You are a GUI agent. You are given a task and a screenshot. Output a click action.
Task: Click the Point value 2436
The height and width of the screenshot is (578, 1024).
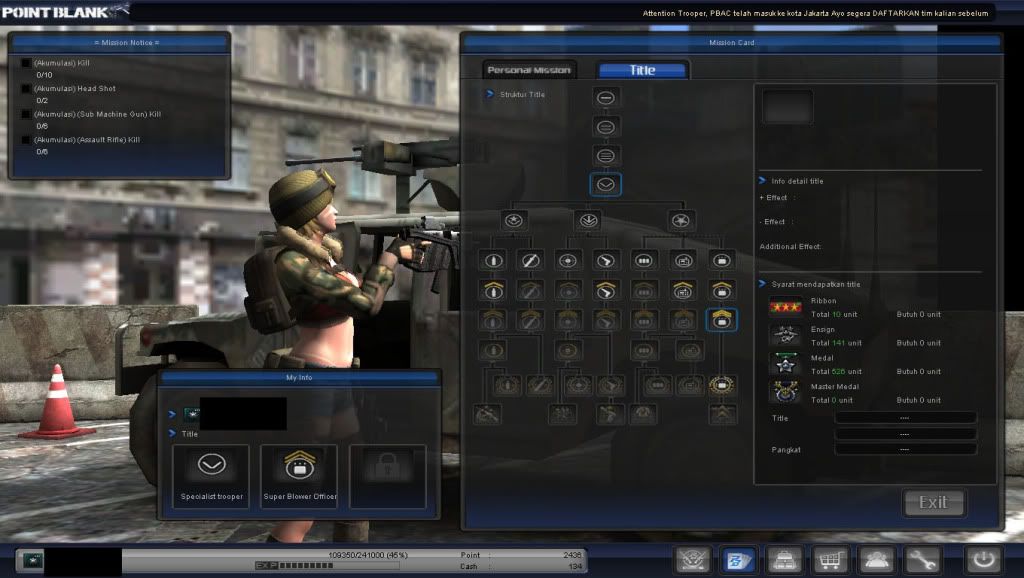click(572, 555)
